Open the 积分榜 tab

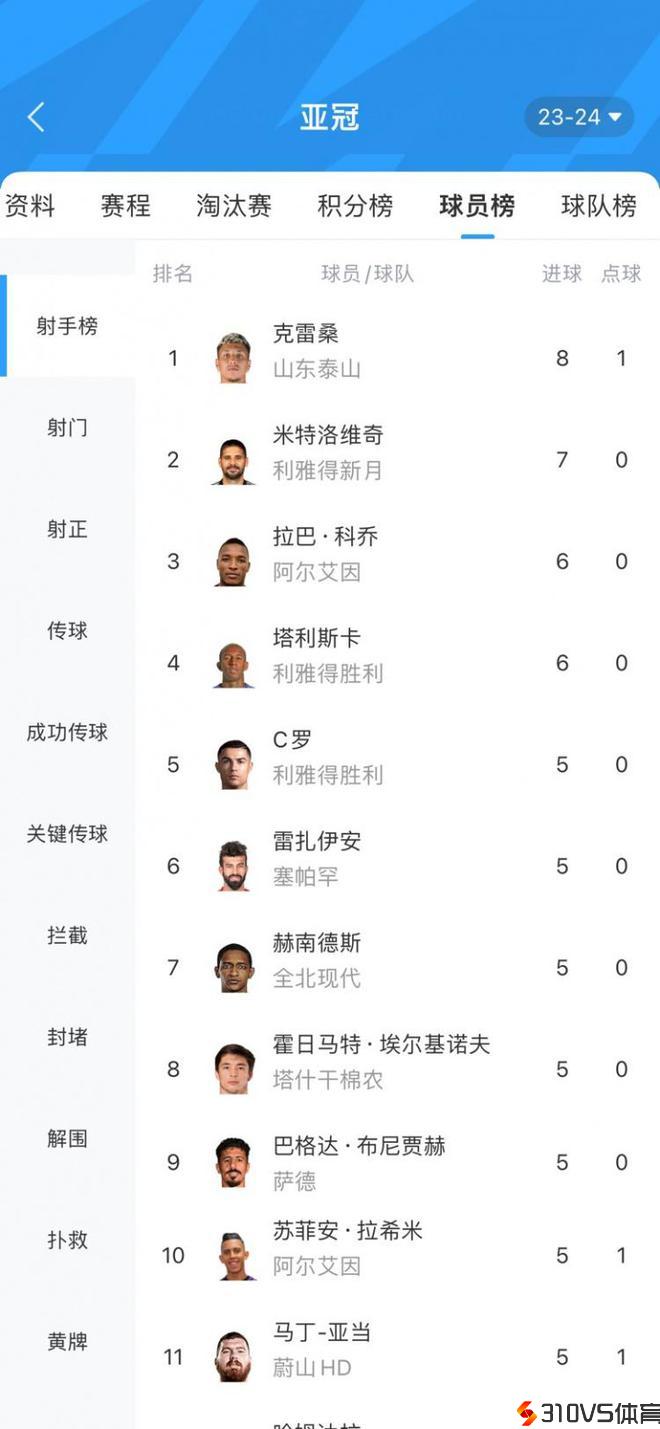tap(355, 206)
